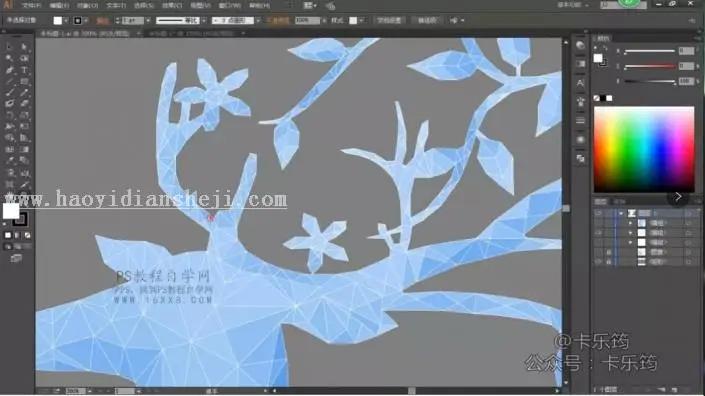Select the Symbol Sprayer tool
The image size is (705, 396).
click(9, 173)
